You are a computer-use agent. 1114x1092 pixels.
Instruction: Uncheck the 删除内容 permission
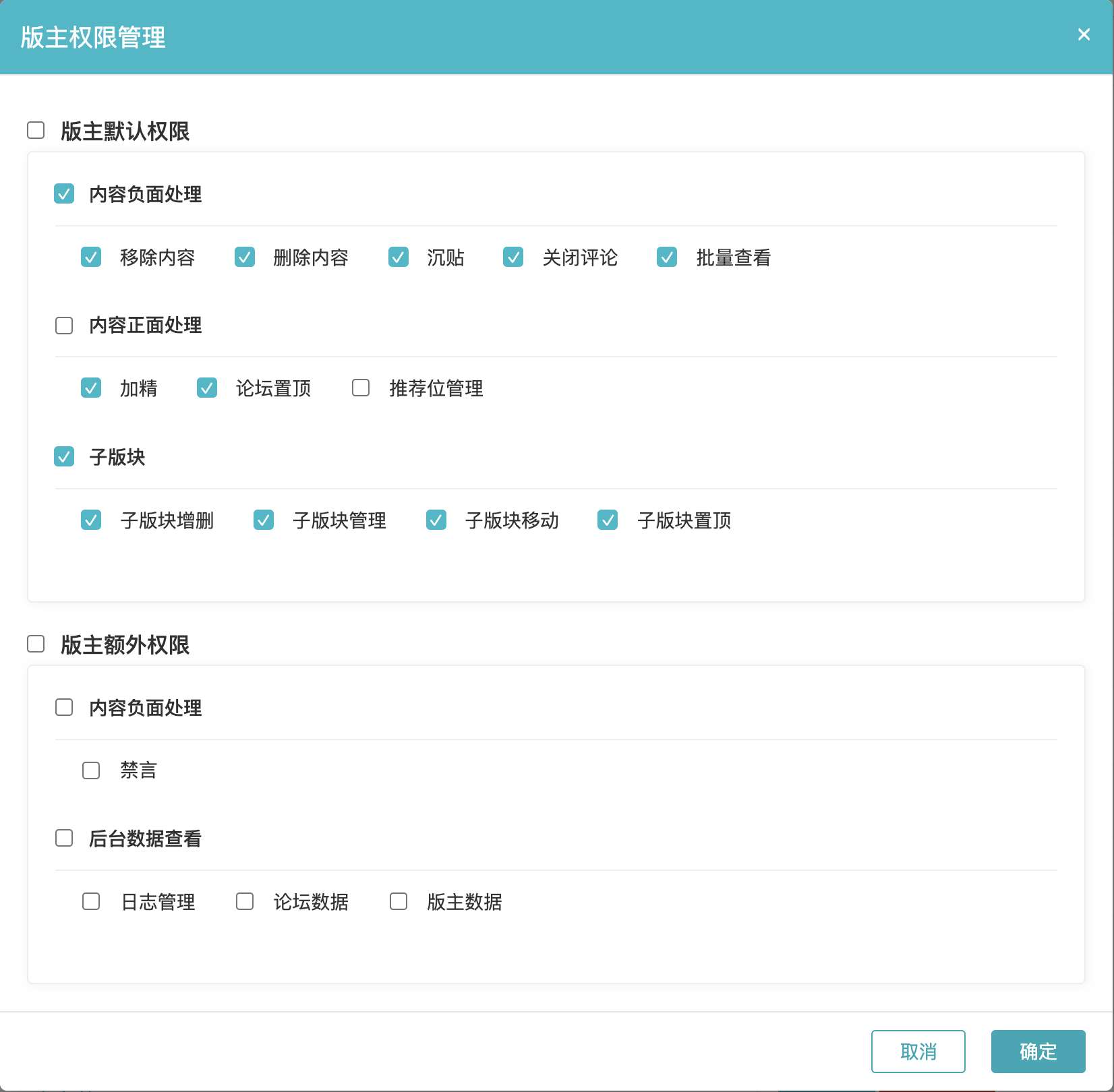point(245,257)
